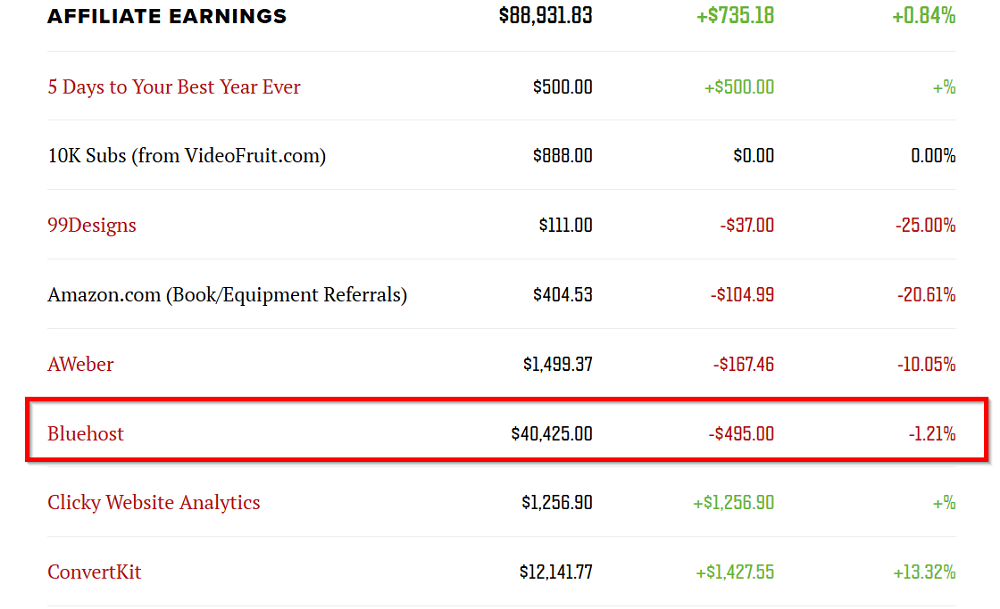Open the AWeber link
This screenshot has height=609, width=1000.
(80, 364)
